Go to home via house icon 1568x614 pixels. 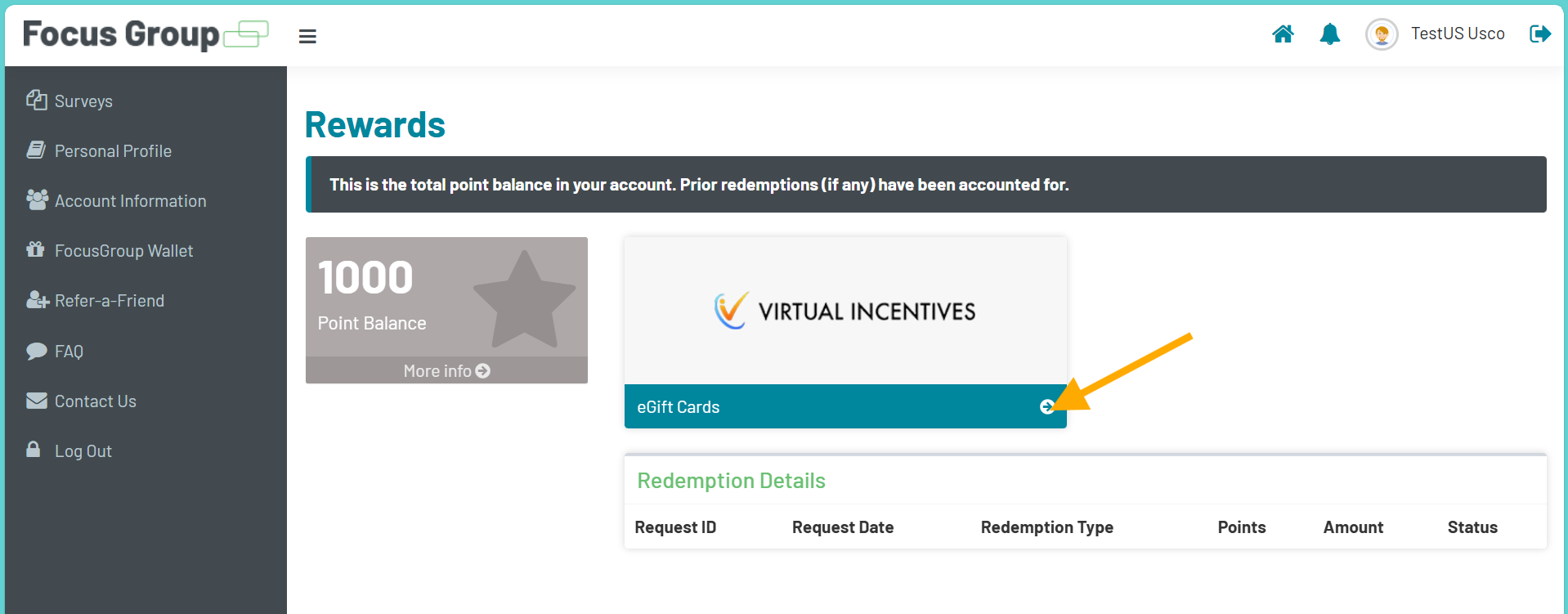(x=1283, y=34)
